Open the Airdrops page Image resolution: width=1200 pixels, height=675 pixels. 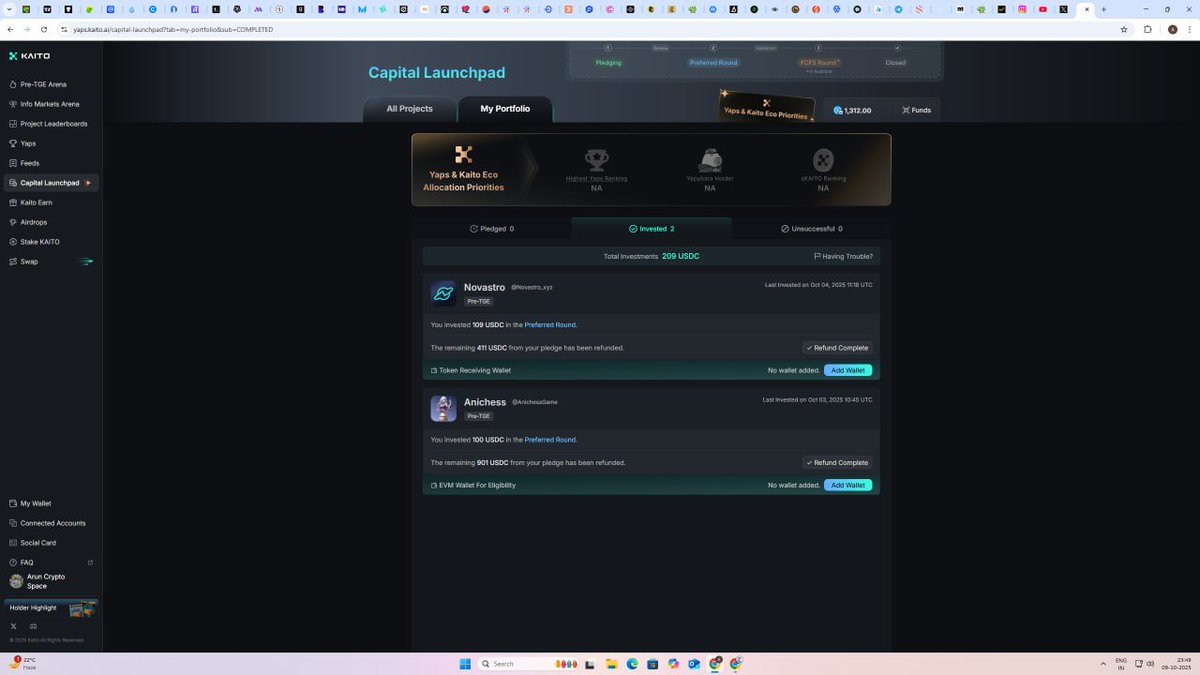pos(33,222)
